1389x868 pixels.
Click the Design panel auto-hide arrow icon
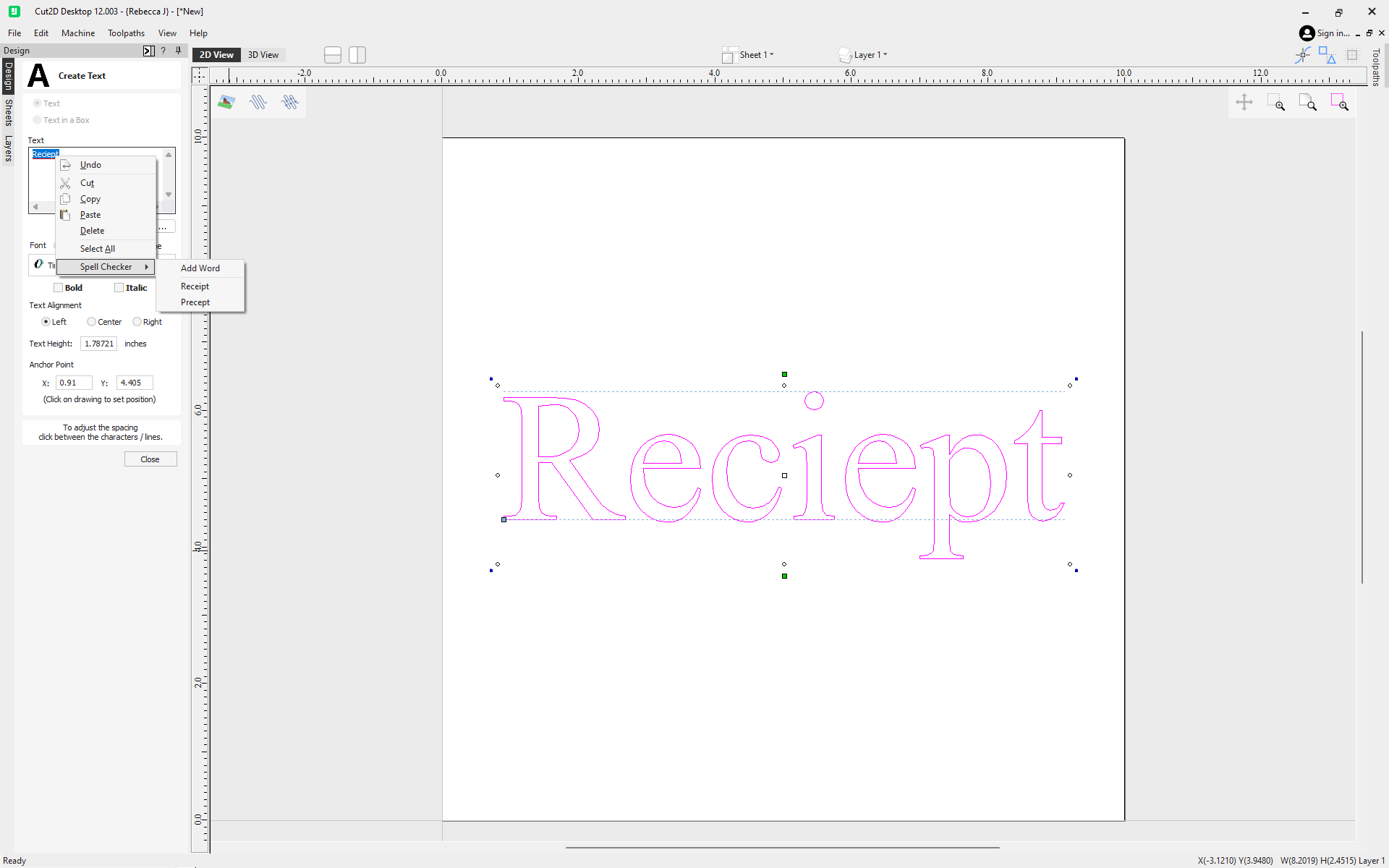pyautogui.click(x=148, y=51)
